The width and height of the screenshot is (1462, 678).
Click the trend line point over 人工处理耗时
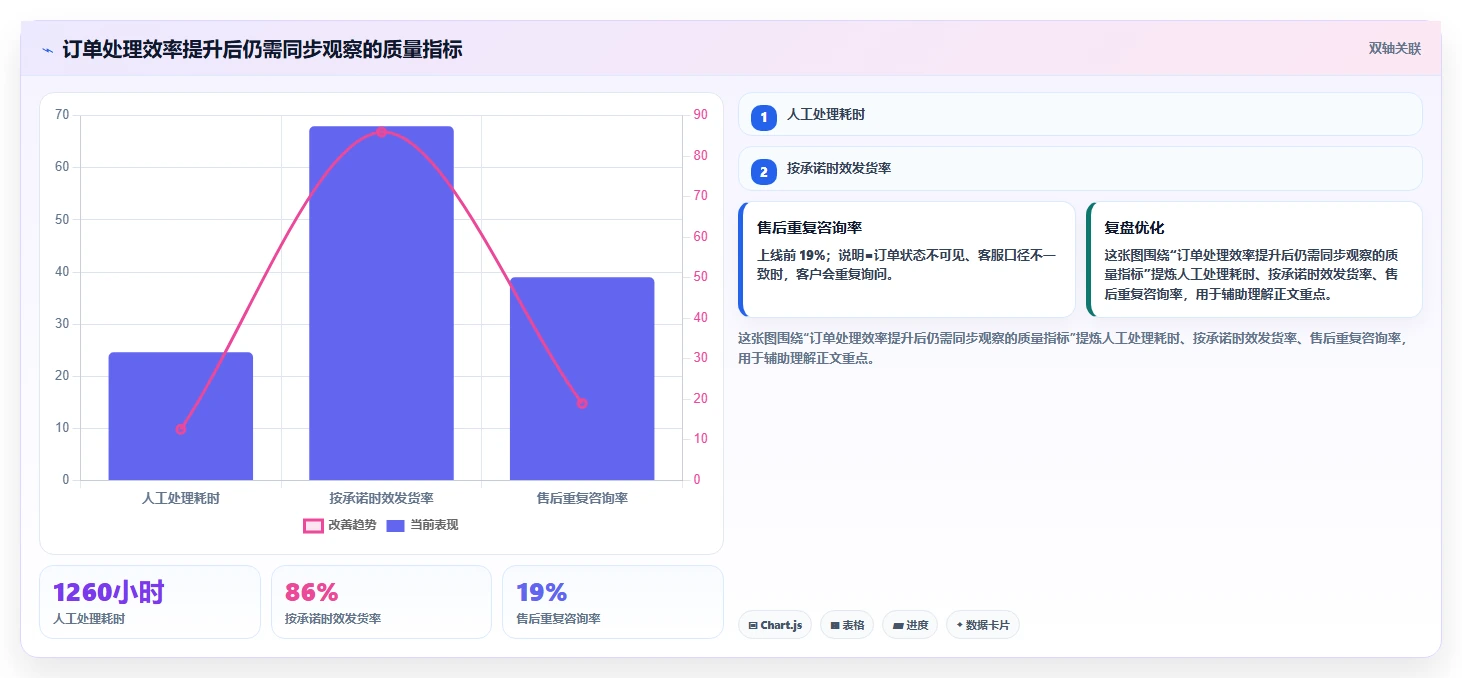click(x=181, y=429)
